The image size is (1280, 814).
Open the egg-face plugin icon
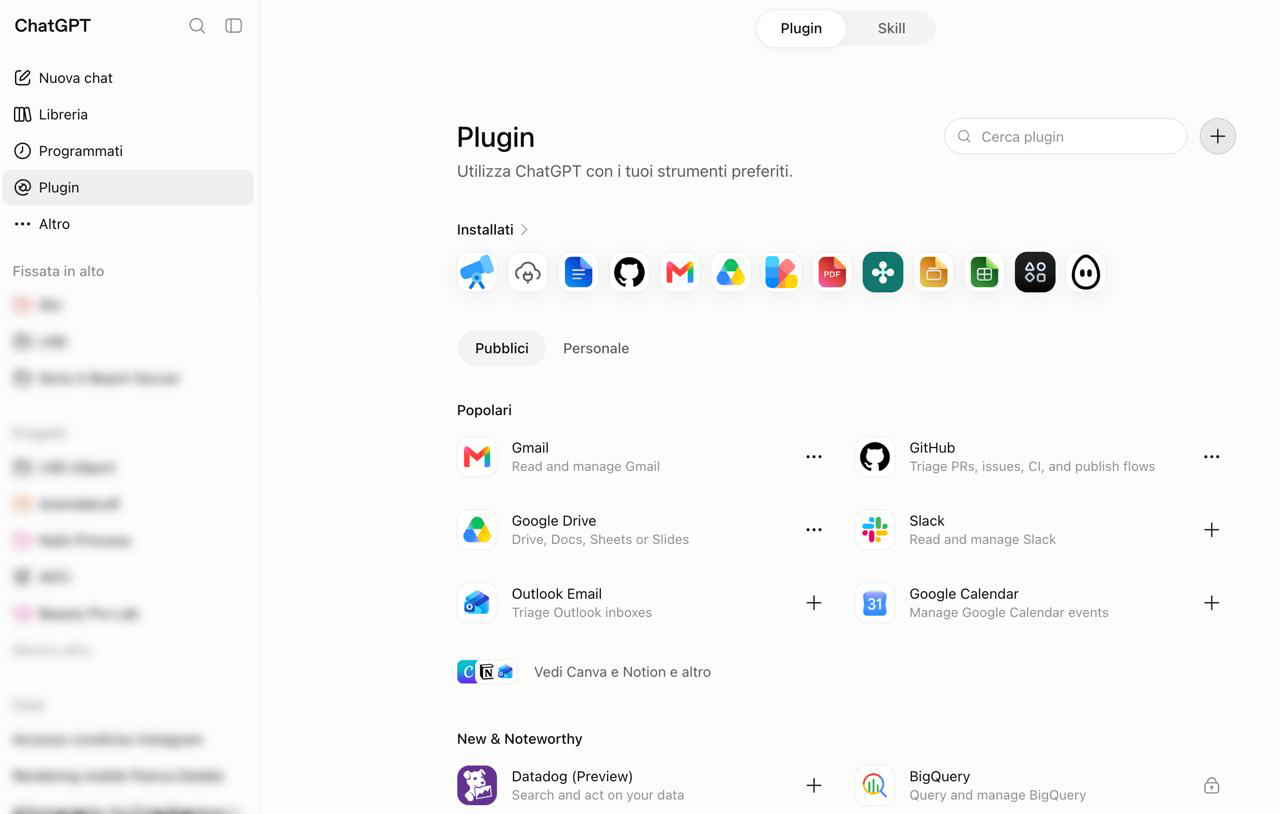coord(1086,272)
